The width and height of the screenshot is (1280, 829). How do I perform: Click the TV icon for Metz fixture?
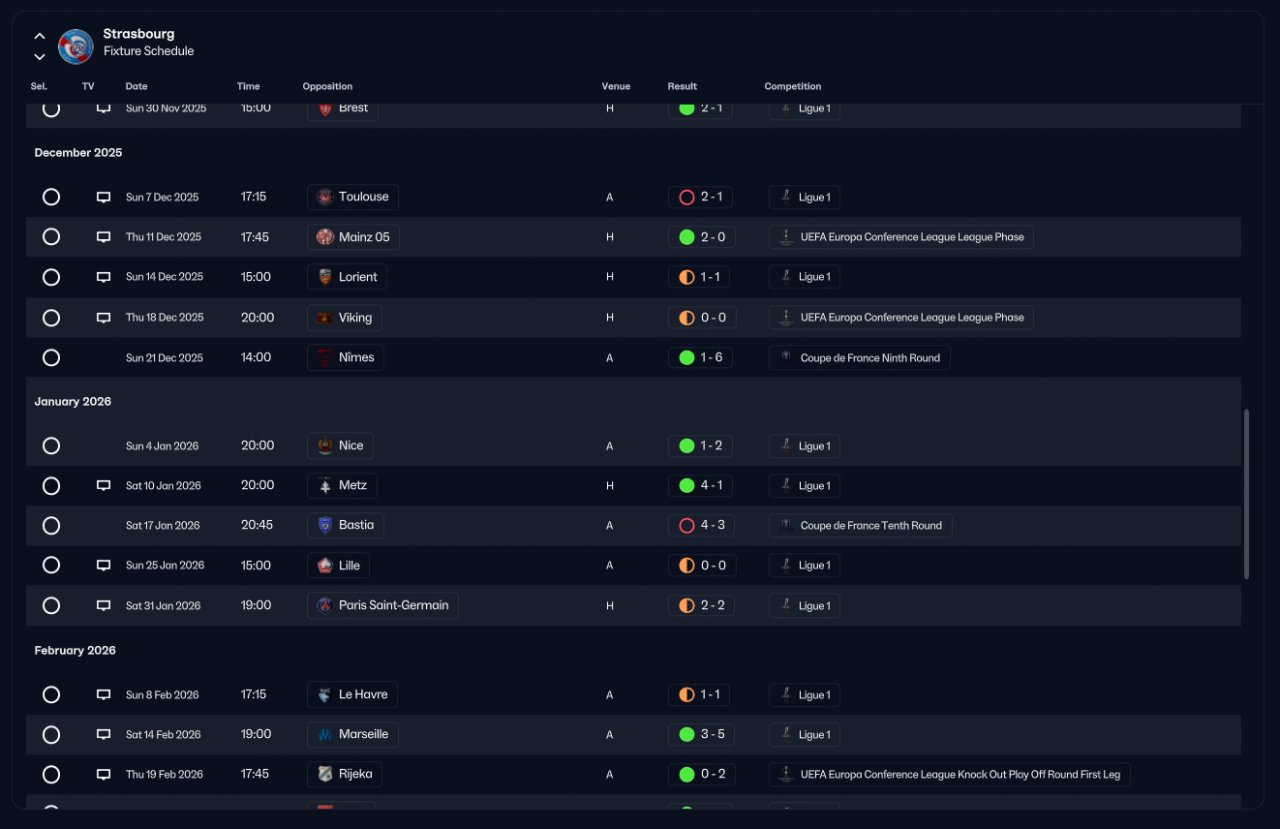[x=103, y=486]
